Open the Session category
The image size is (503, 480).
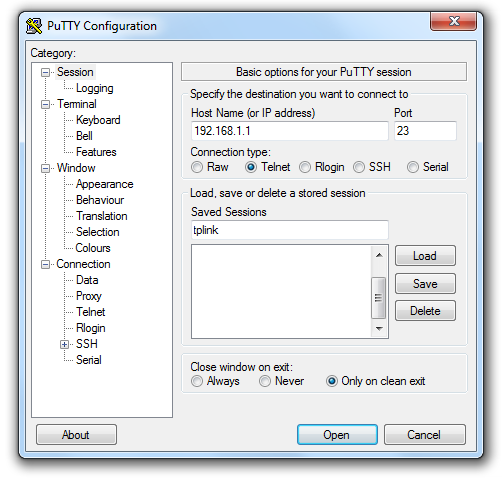click(x=75, y=72)
